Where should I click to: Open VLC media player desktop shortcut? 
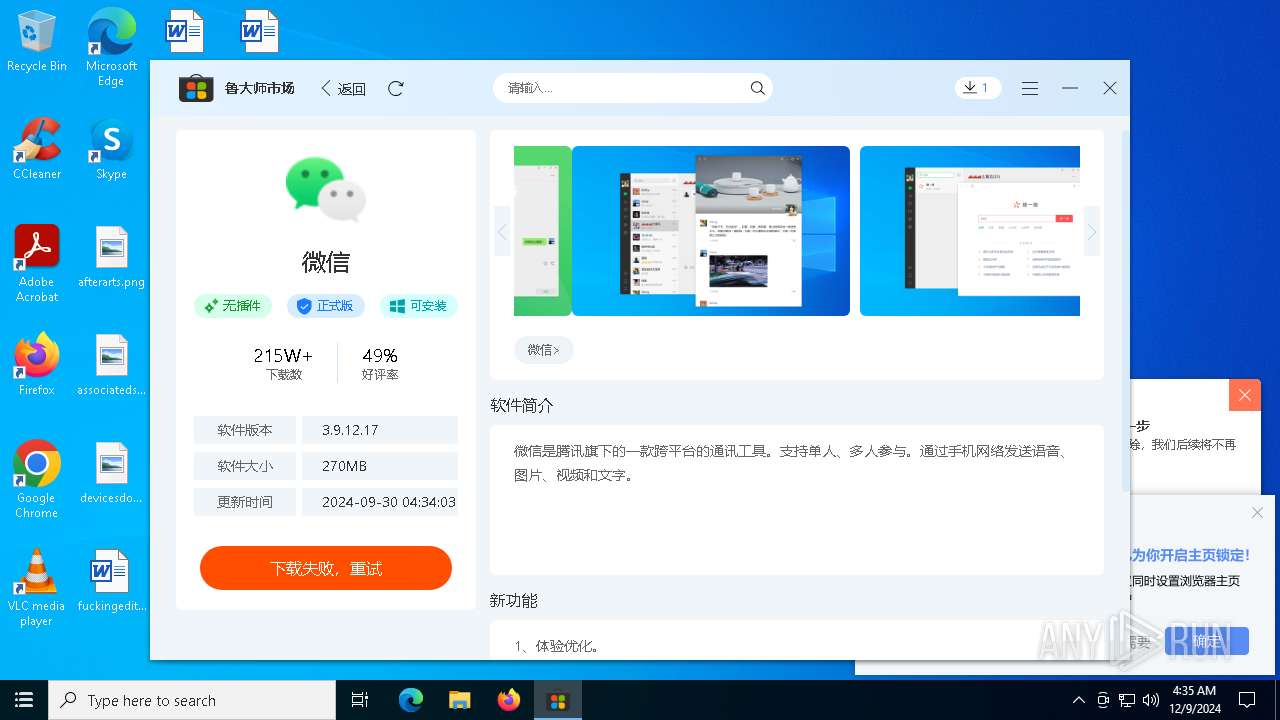pos(37,588)
